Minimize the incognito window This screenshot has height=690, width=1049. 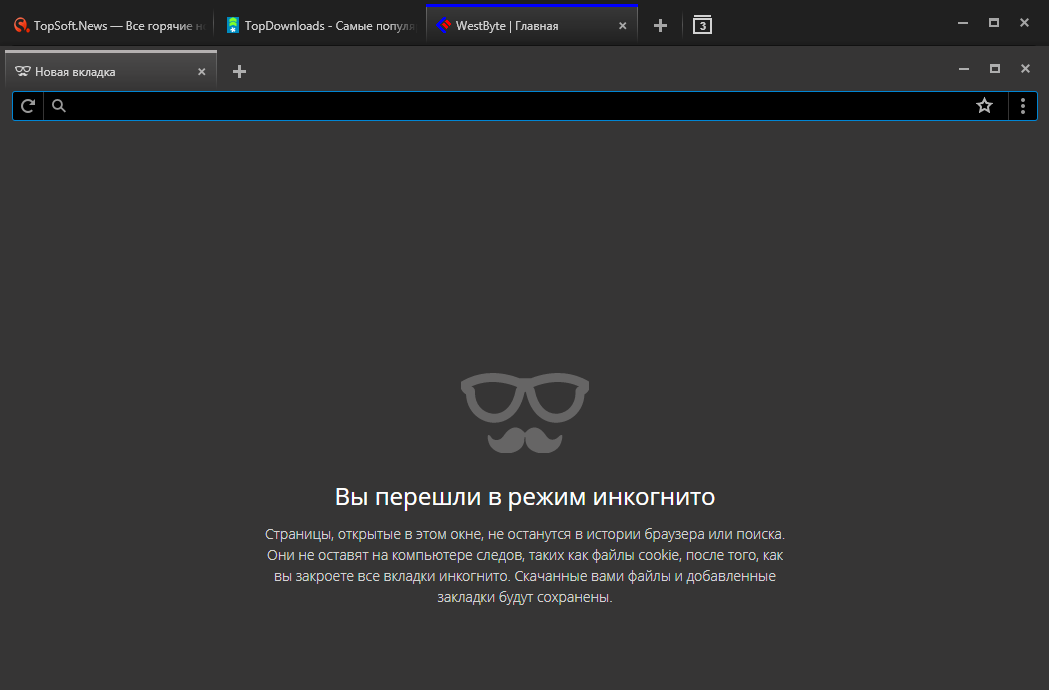coord(964,69)
